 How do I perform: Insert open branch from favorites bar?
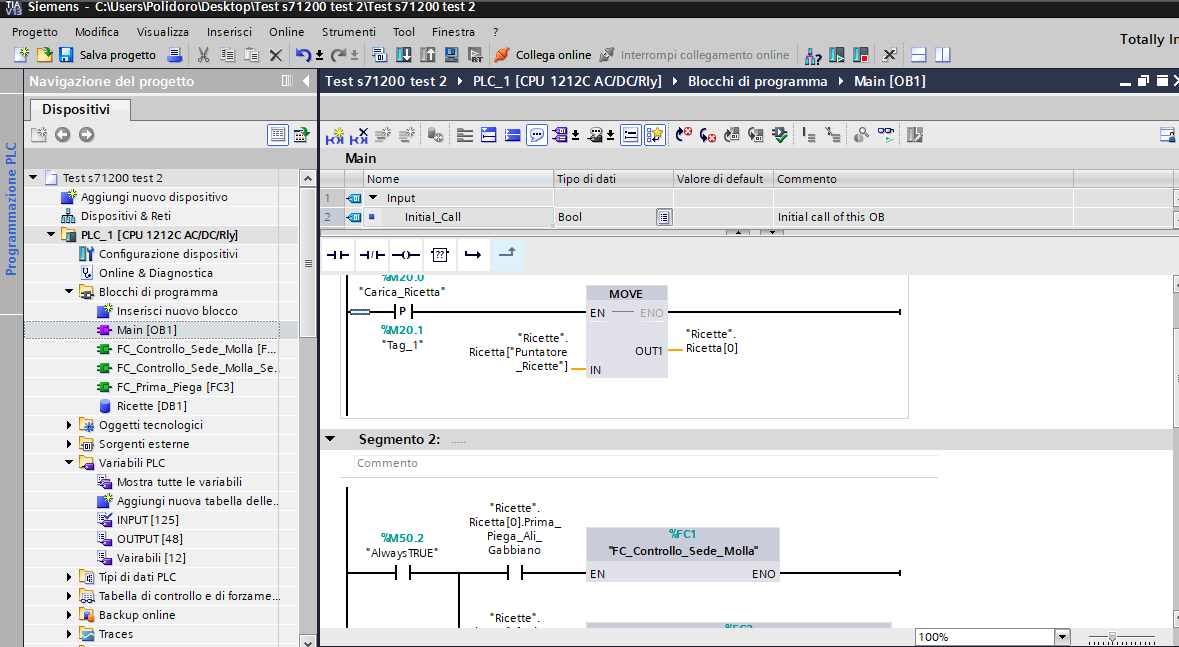click(x=473, y=254)
